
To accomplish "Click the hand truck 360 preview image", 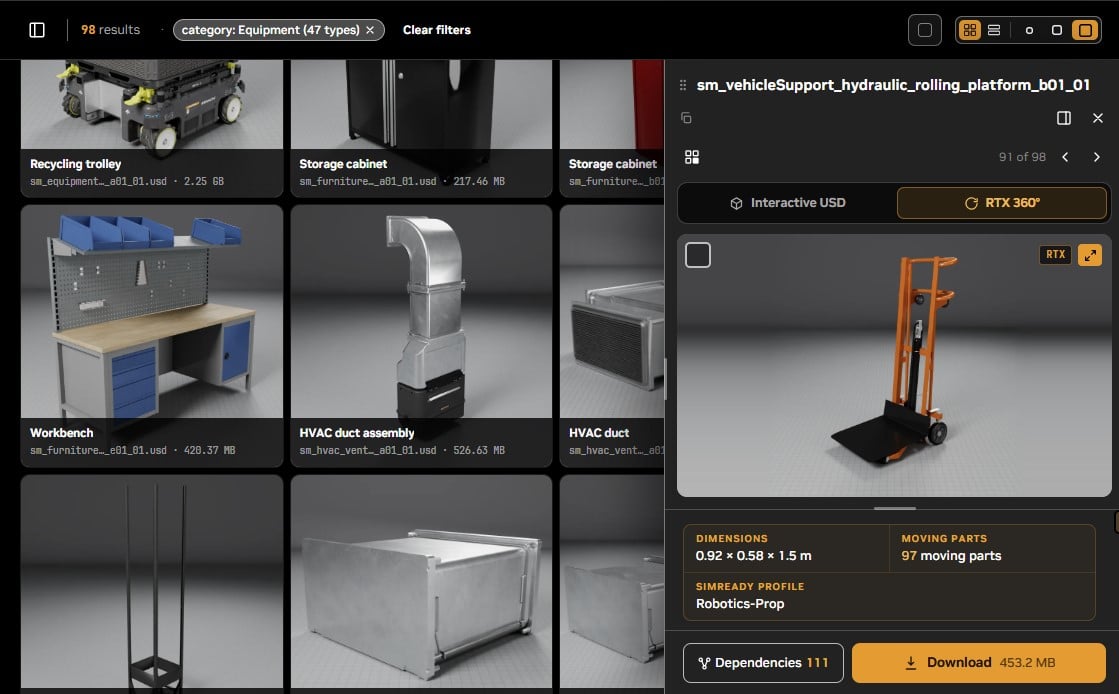I will point(893,366).
